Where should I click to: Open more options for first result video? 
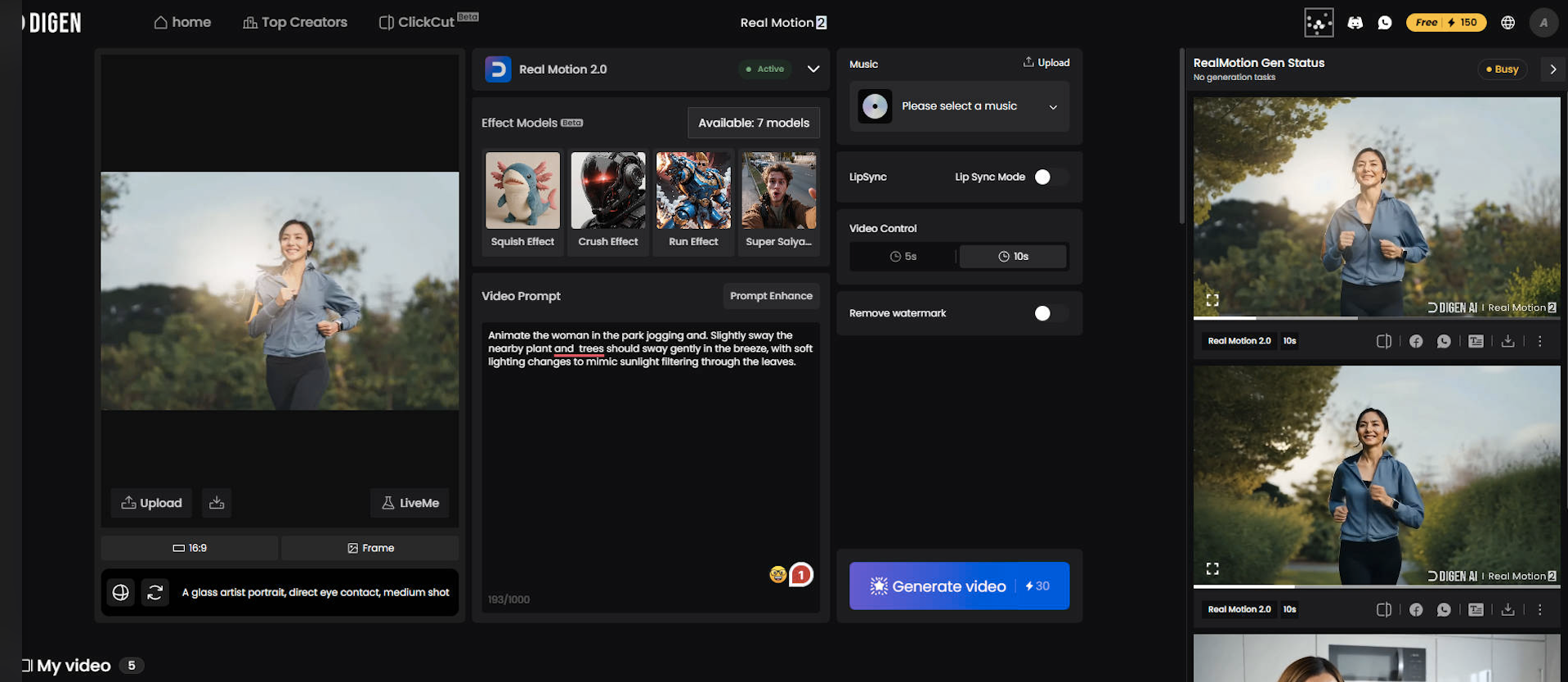pyautogui.click(x=1540, y=341)
